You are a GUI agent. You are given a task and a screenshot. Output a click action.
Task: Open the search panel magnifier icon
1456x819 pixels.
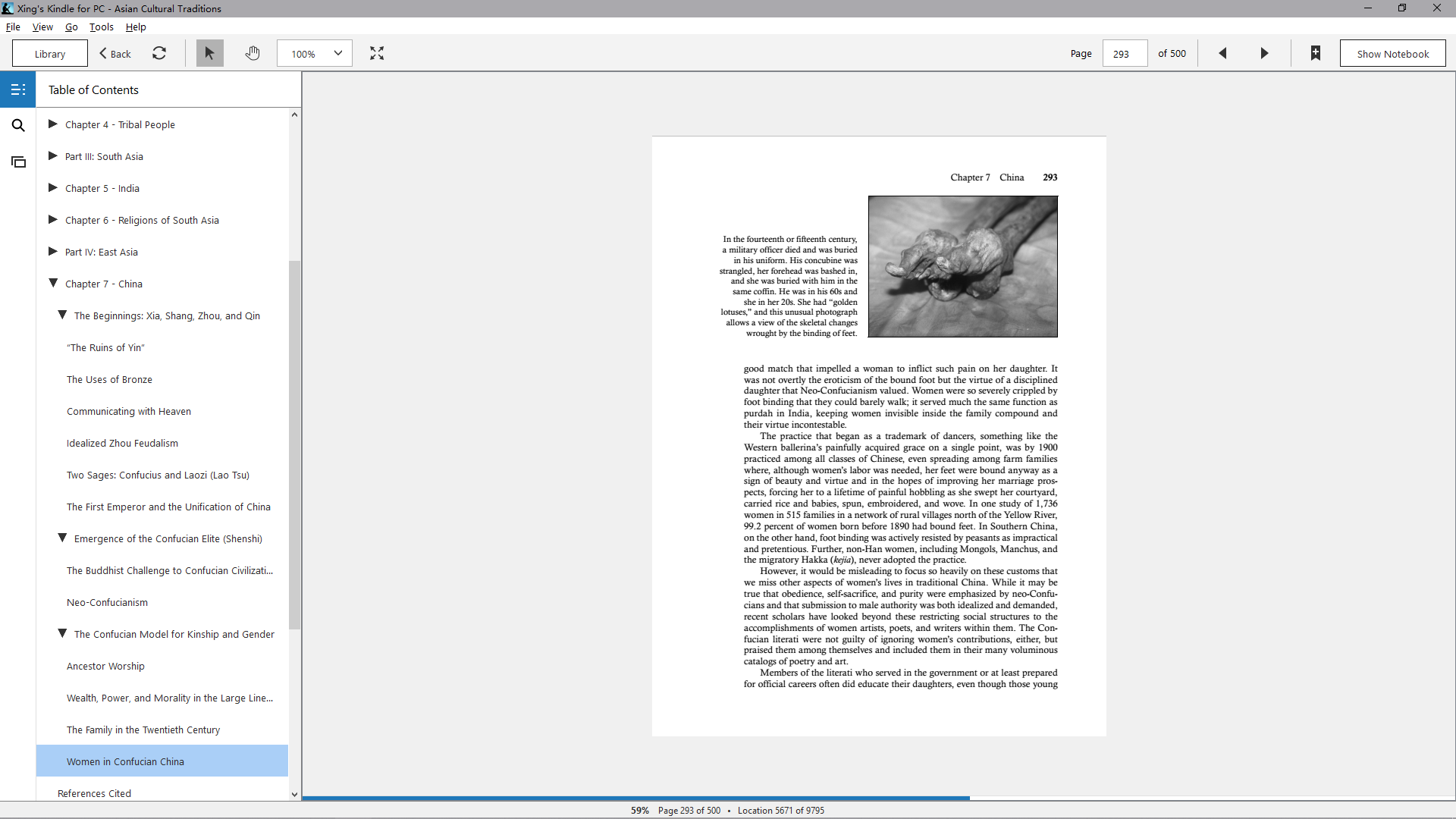point(18,125)
